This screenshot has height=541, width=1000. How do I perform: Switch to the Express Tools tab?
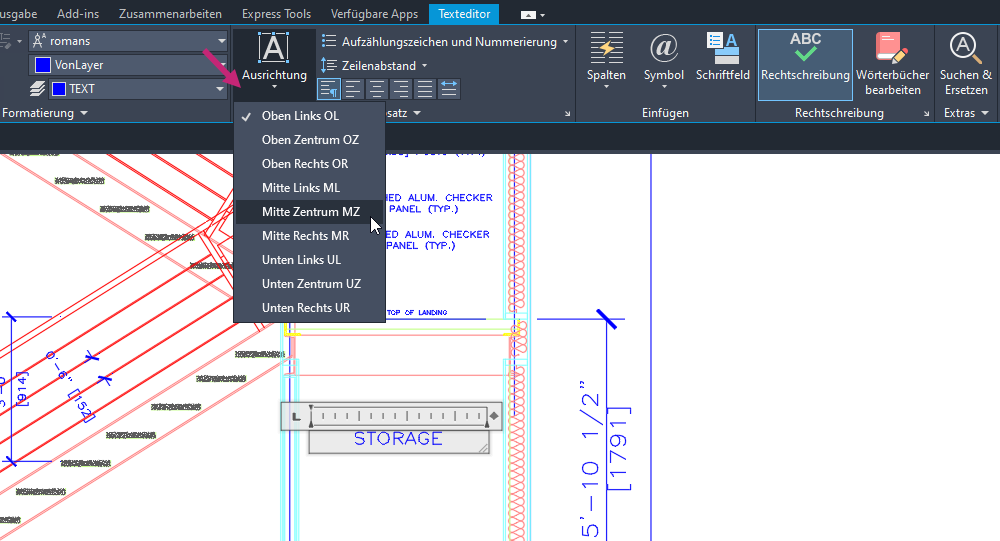(x=276, y=13)
